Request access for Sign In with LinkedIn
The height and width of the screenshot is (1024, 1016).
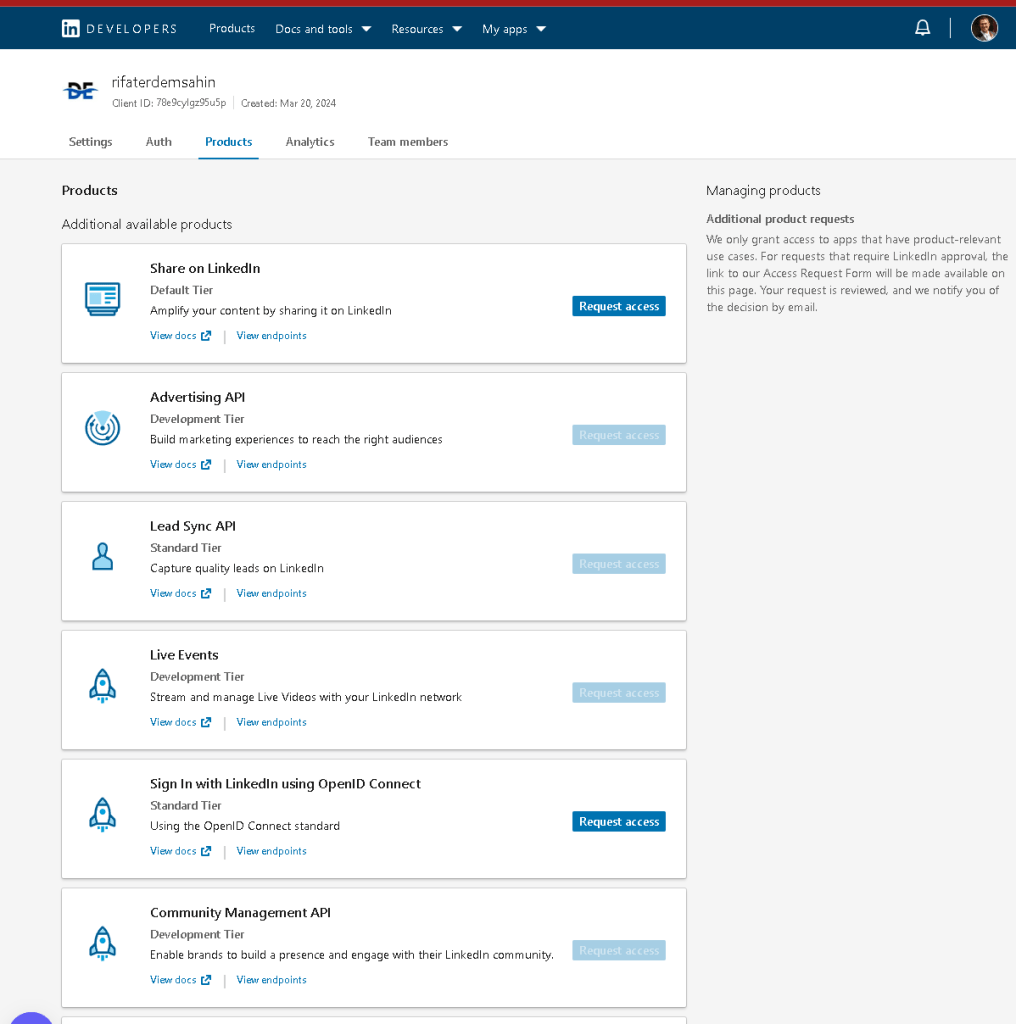point(619,822)
